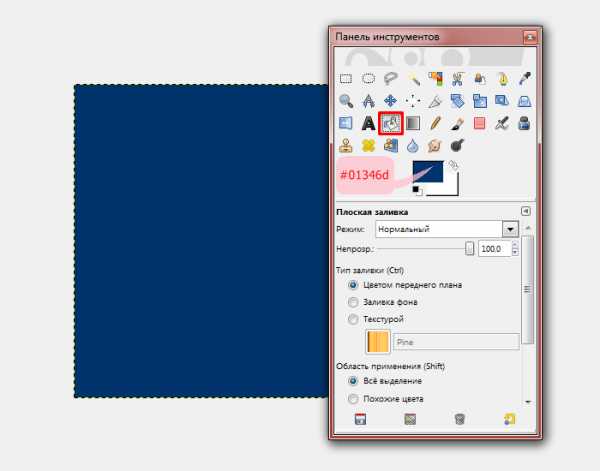Screen dimensions: 600x471
Task: Click the 'Плоская заливка' heading text
Action: (x=372, y=212)
